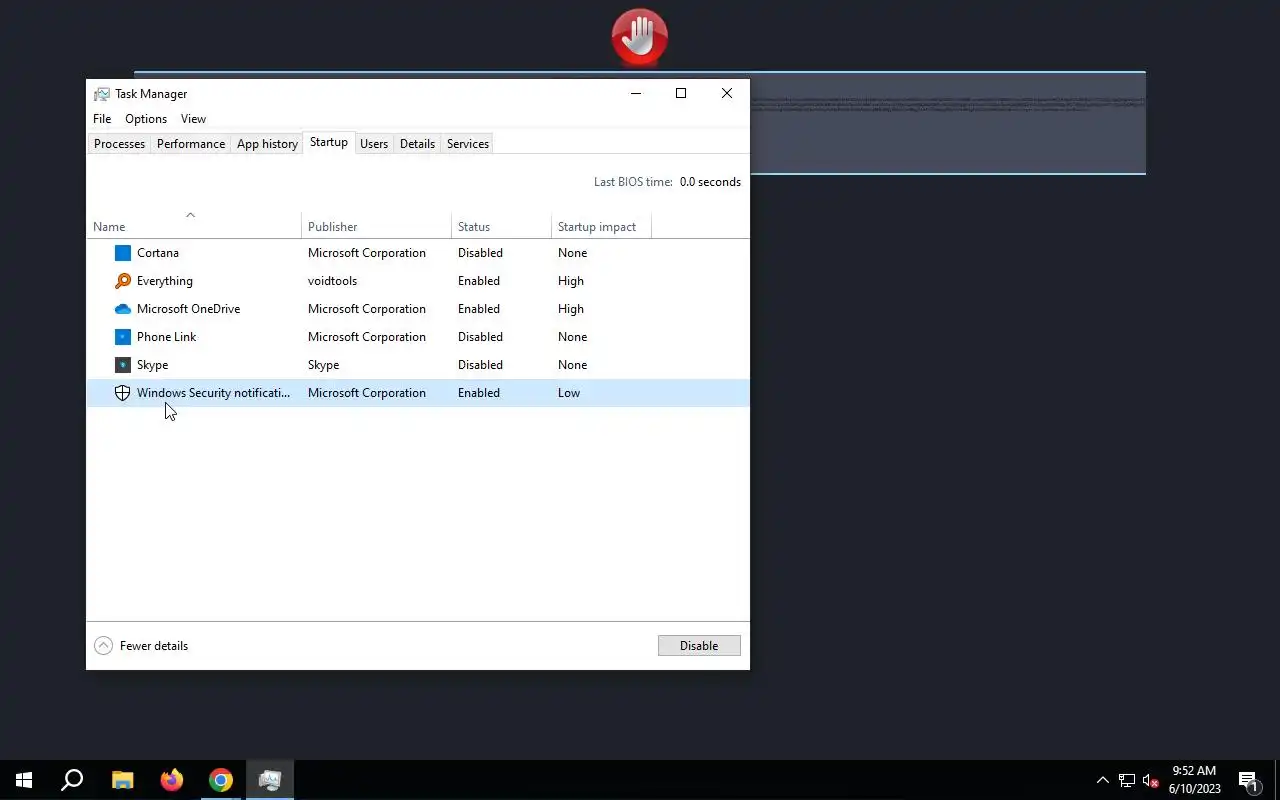Click Enabled status of Everything

click(x=479, y=281)
